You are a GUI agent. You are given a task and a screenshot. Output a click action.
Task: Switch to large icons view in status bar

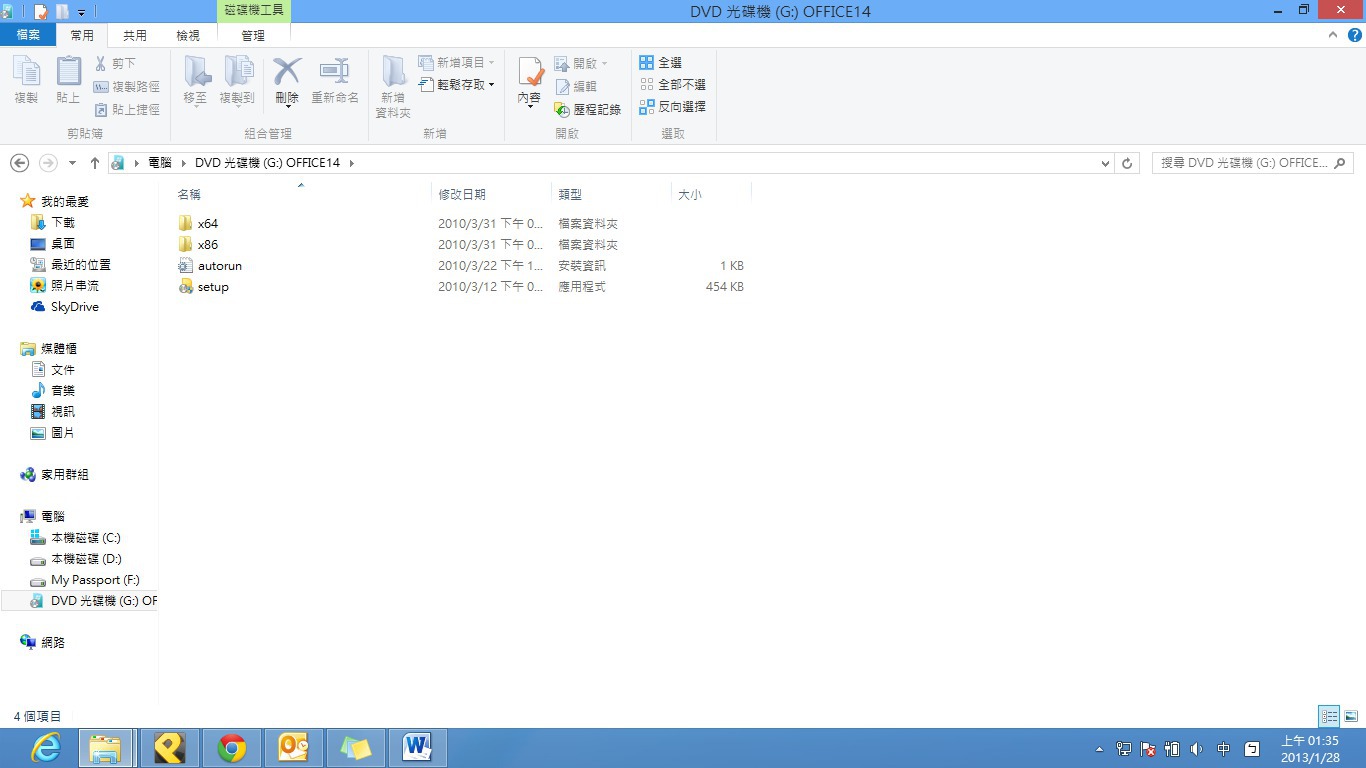coord(1351,716)
